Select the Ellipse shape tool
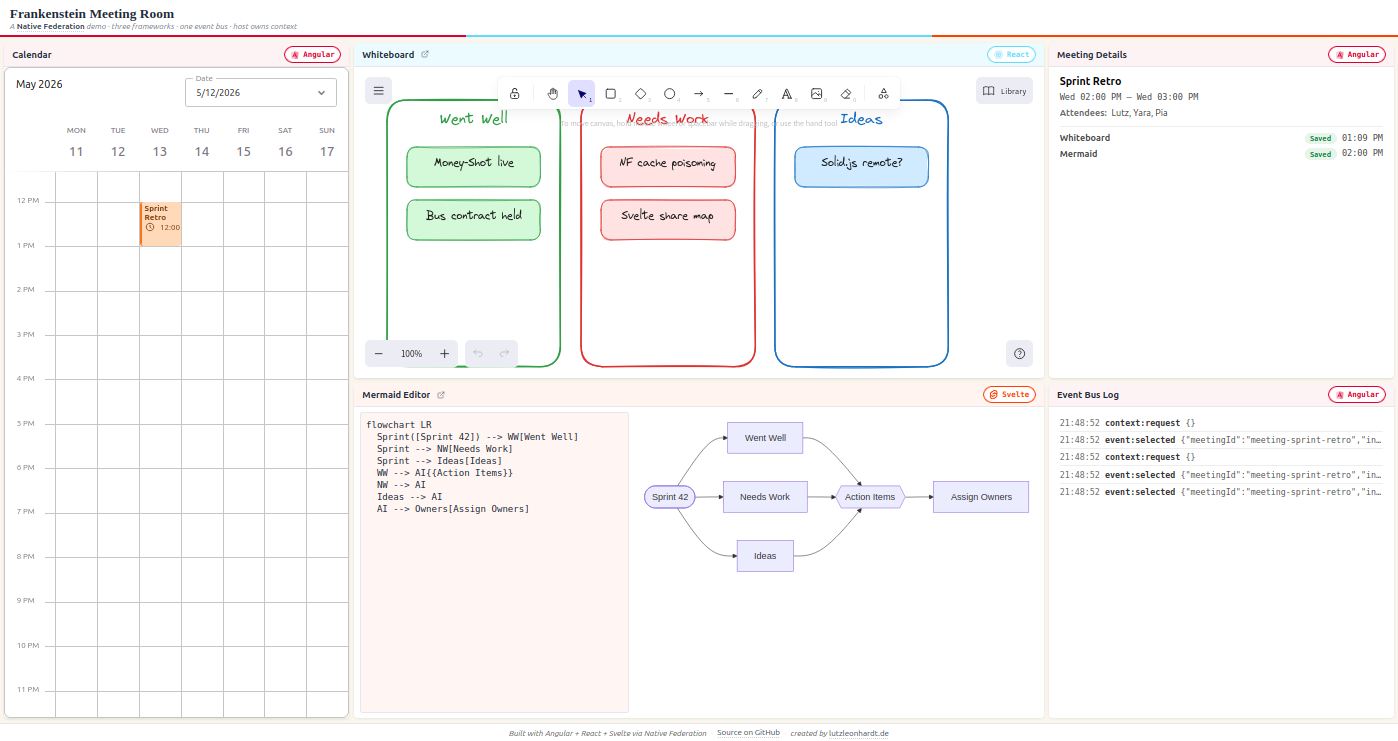The width and height of the screenshot is (1398, 741). [x=670, y=94]
